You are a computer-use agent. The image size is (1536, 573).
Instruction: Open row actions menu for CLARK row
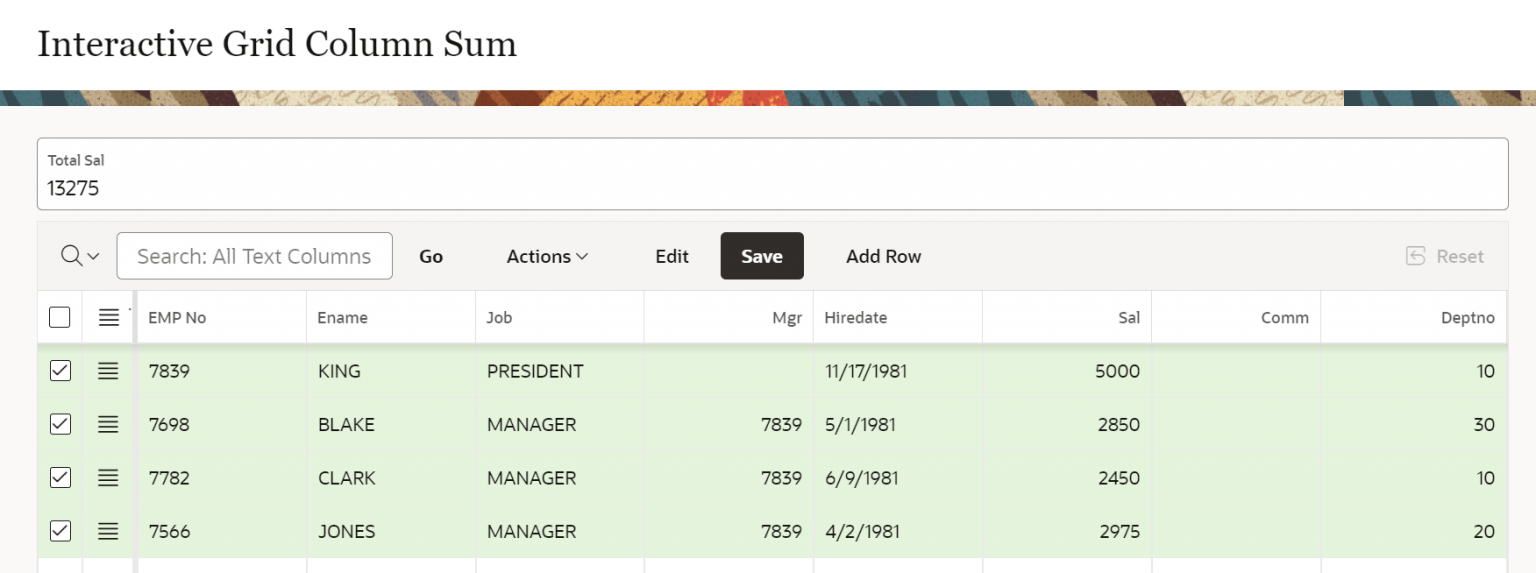click(x=108, y=478)
